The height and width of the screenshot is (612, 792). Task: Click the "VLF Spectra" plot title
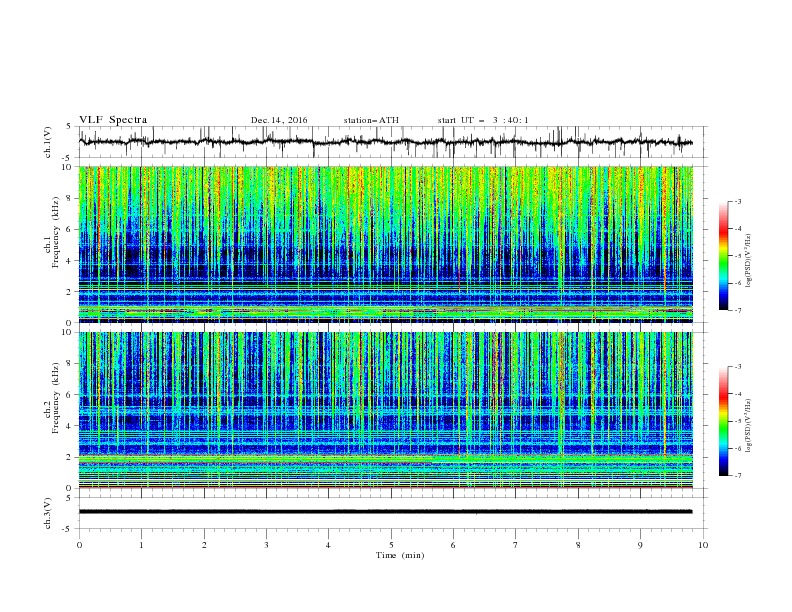coord(113,120)
